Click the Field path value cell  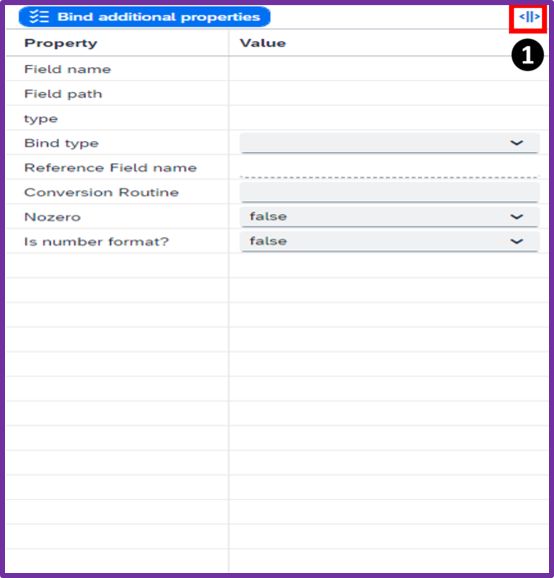point(389,94)
